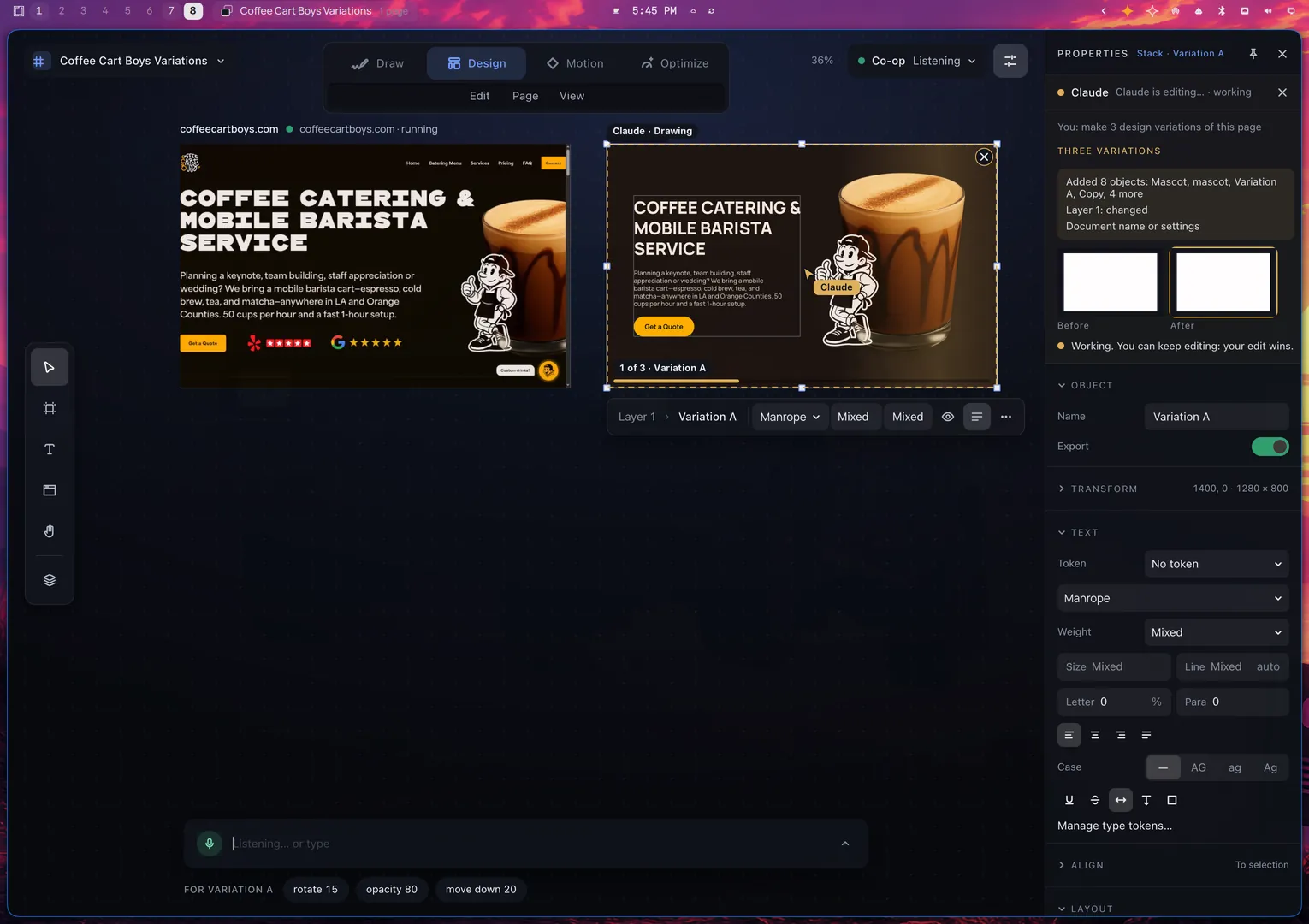This screenshot has height=924, width=1309.
Task: Select the hand pan tool
Action: click(x=50, y=531)
